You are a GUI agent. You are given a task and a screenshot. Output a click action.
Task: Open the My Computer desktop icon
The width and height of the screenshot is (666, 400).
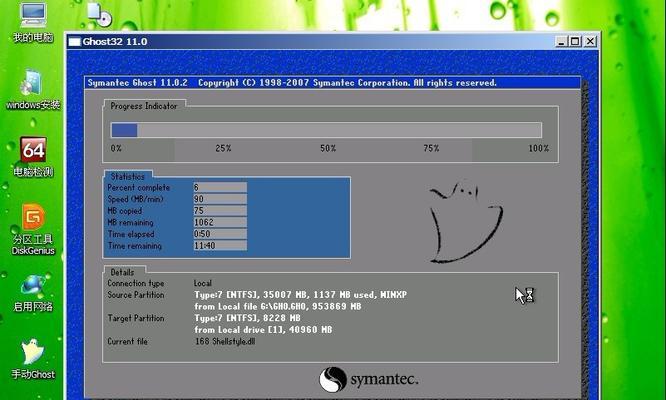[33, 21]
